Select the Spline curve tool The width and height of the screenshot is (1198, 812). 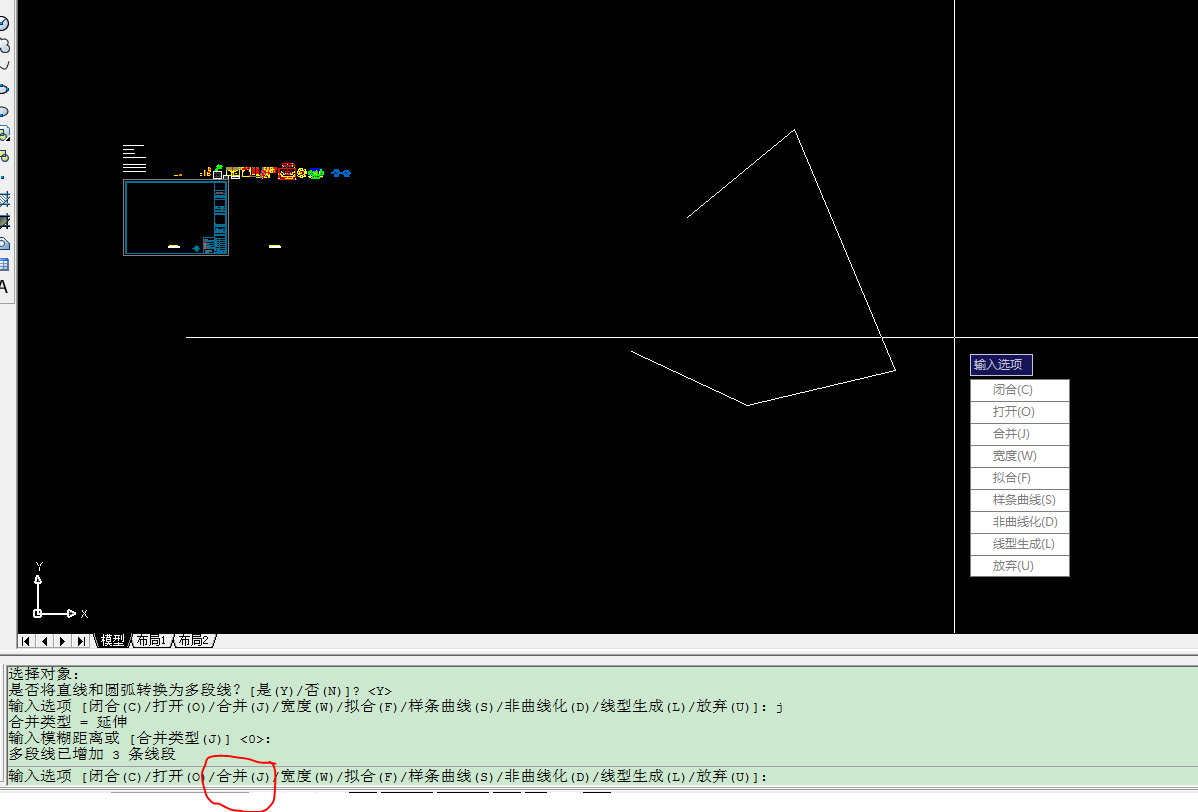pos(3,67)
